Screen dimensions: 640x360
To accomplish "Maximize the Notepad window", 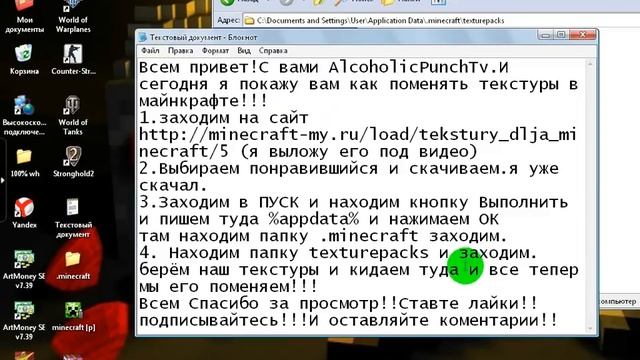I will [561, 35].
